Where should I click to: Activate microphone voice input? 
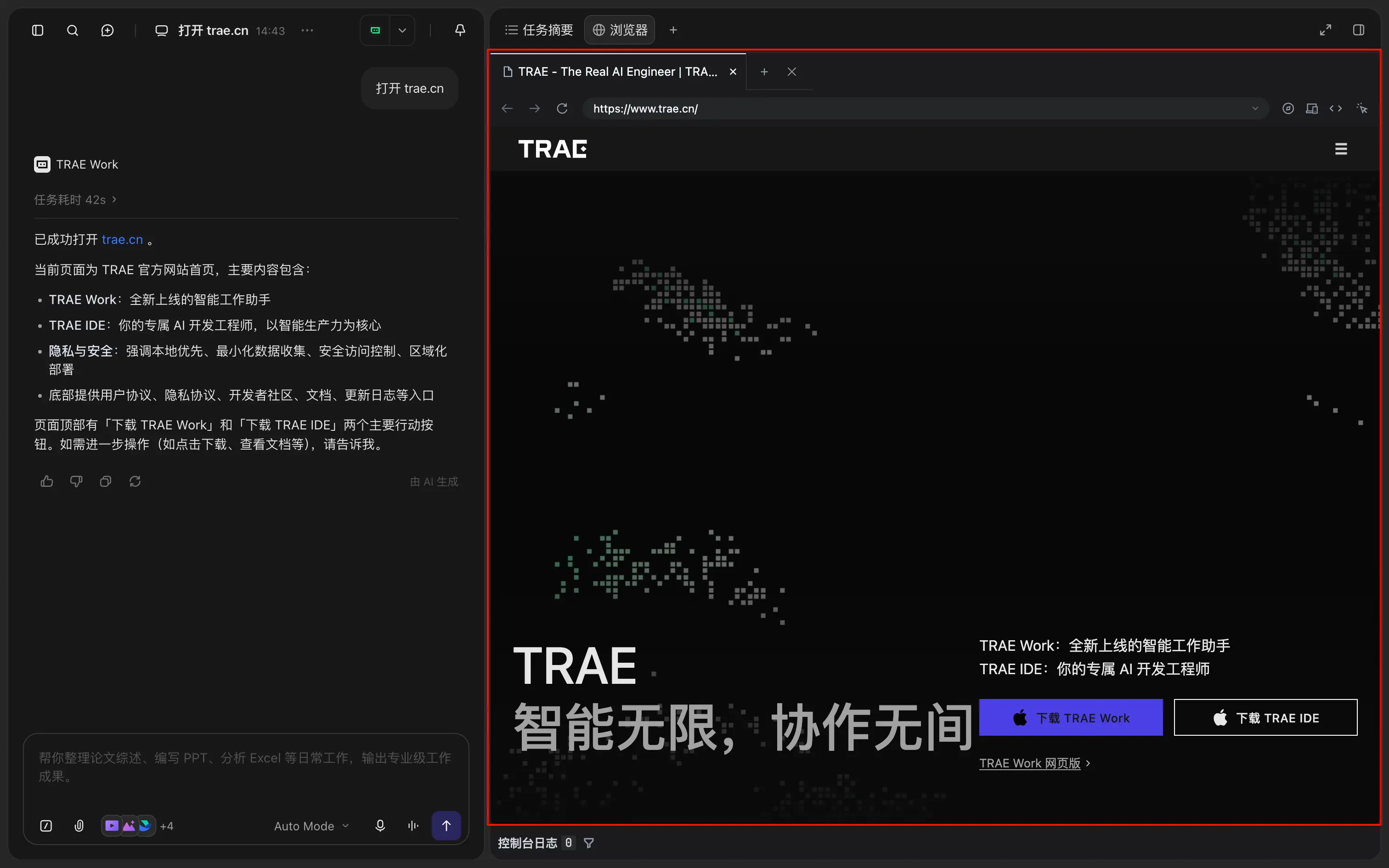coord(380,826)
